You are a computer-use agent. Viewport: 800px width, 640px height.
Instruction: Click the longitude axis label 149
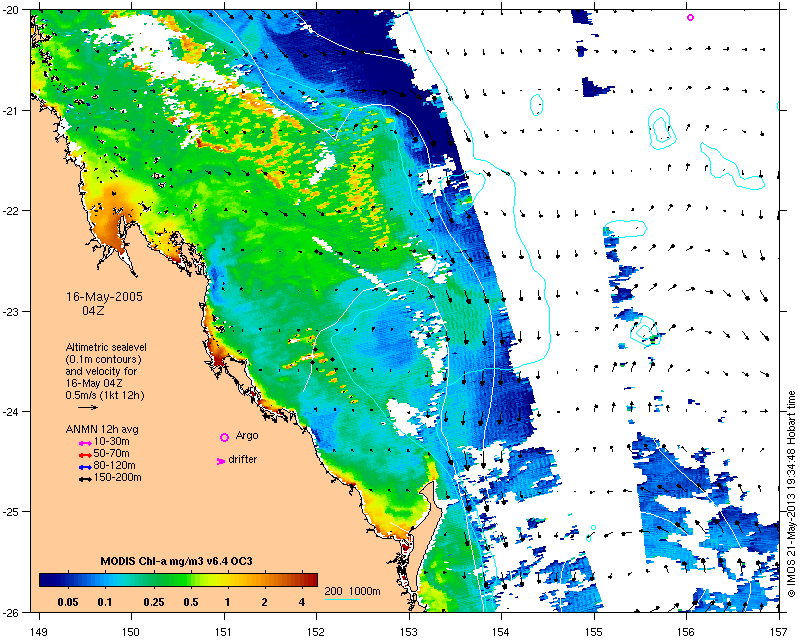[x=39, y=632]
